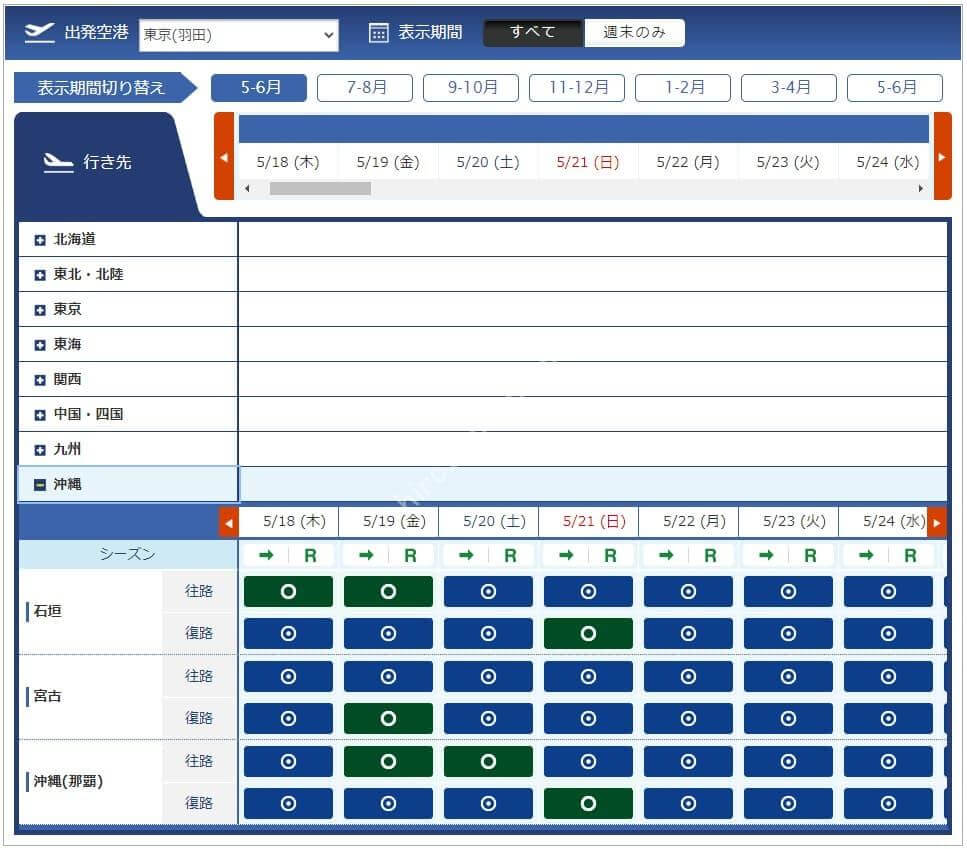
Task: Switch to the 3-4月 period tab
Action: pos(789,88)
